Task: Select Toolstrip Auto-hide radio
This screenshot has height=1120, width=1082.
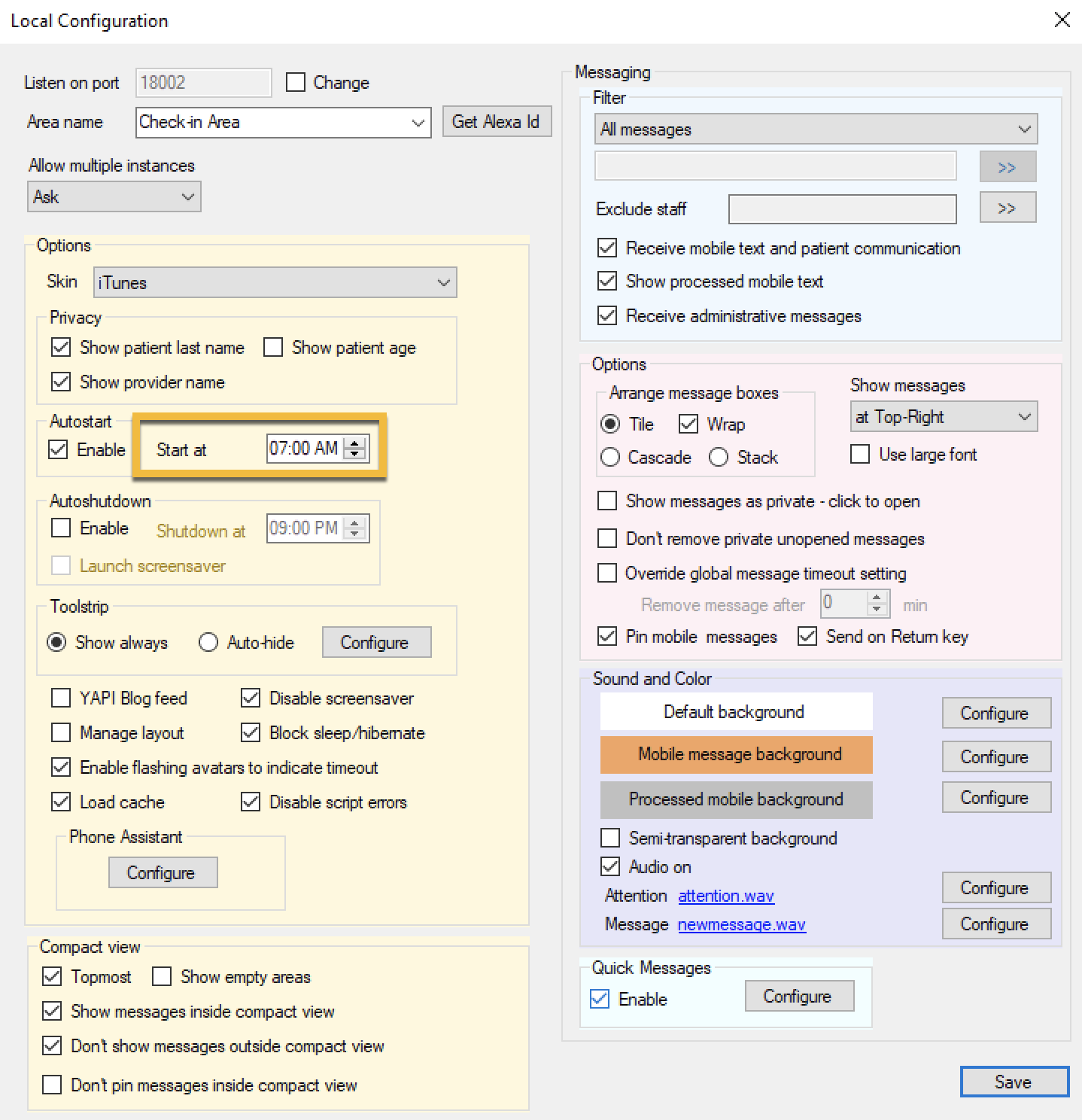Action: pos(208,642)
